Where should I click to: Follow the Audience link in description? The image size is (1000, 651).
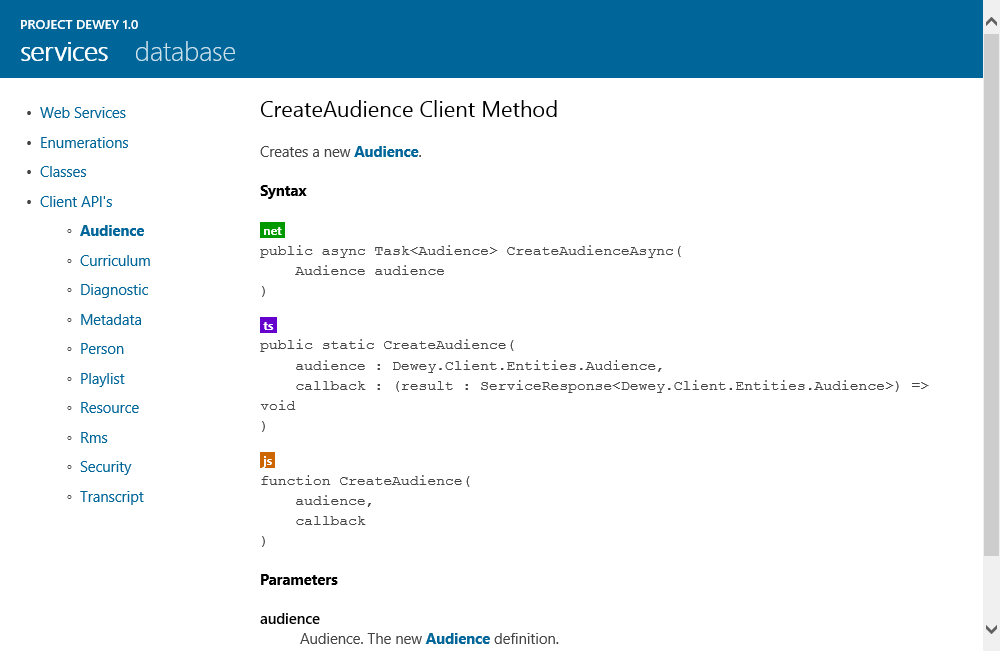coord(386,152)
